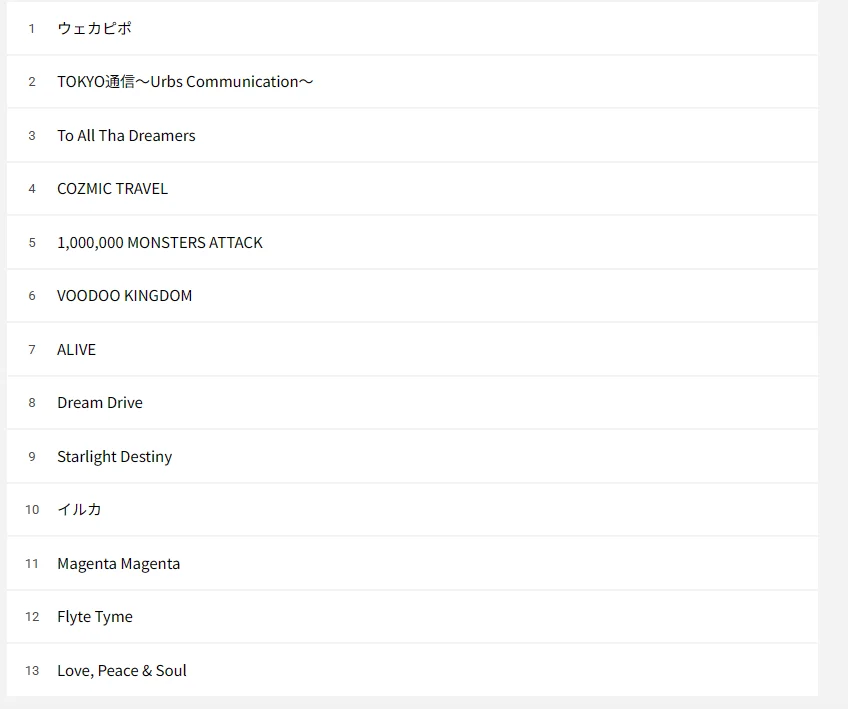Click track number 2 in list
848x709 pixels.
coord(32,82)
